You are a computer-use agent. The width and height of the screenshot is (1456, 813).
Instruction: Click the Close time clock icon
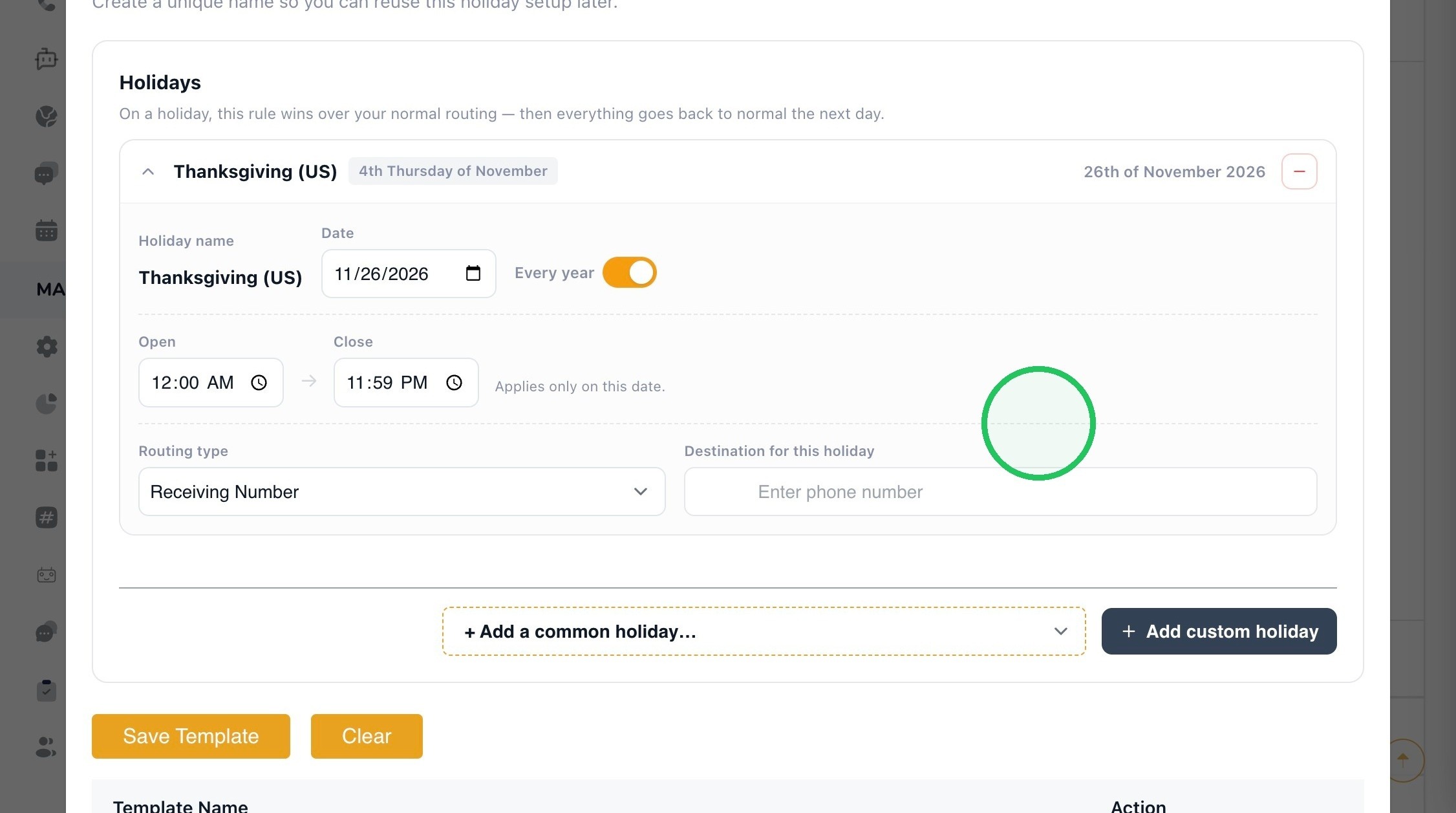click(455, 383)
